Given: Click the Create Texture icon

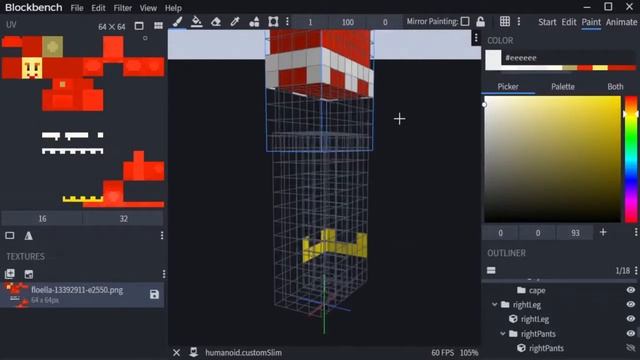Looking at the screenshot, I should tap(29, 274).
